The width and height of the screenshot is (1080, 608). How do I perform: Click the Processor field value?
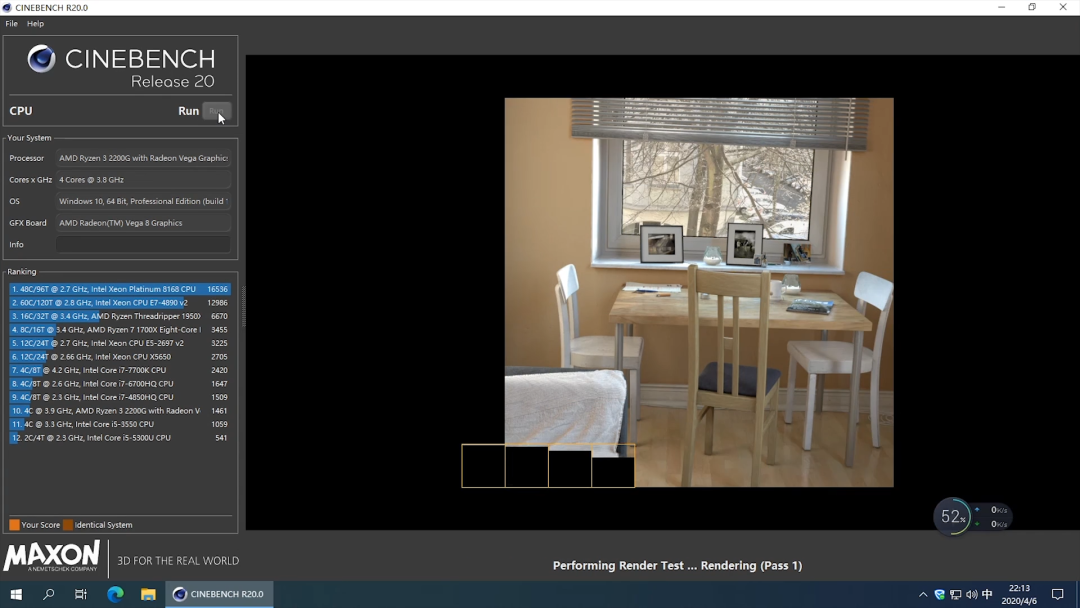143,158
